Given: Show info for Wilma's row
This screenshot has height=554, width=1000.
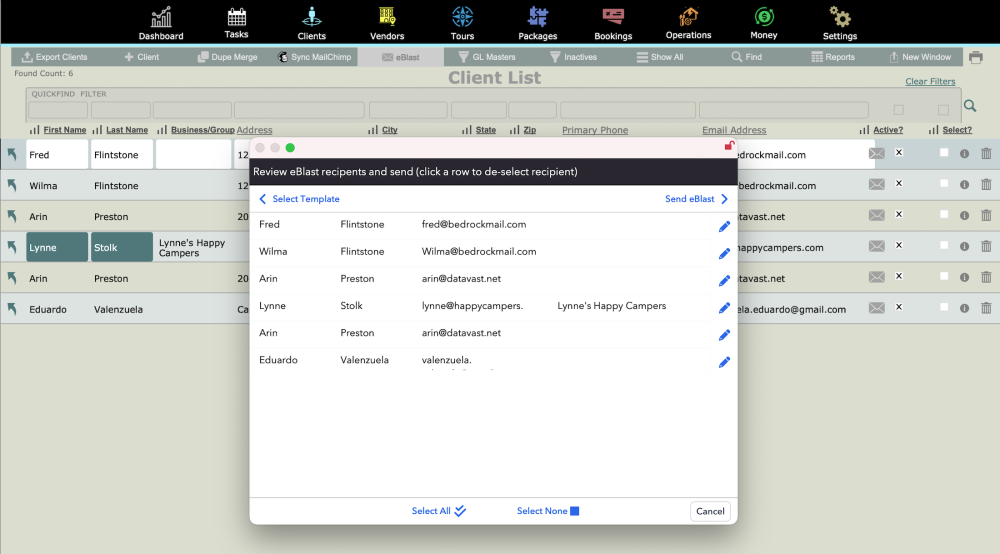Looking at the screenshot, I should point(964,184).
